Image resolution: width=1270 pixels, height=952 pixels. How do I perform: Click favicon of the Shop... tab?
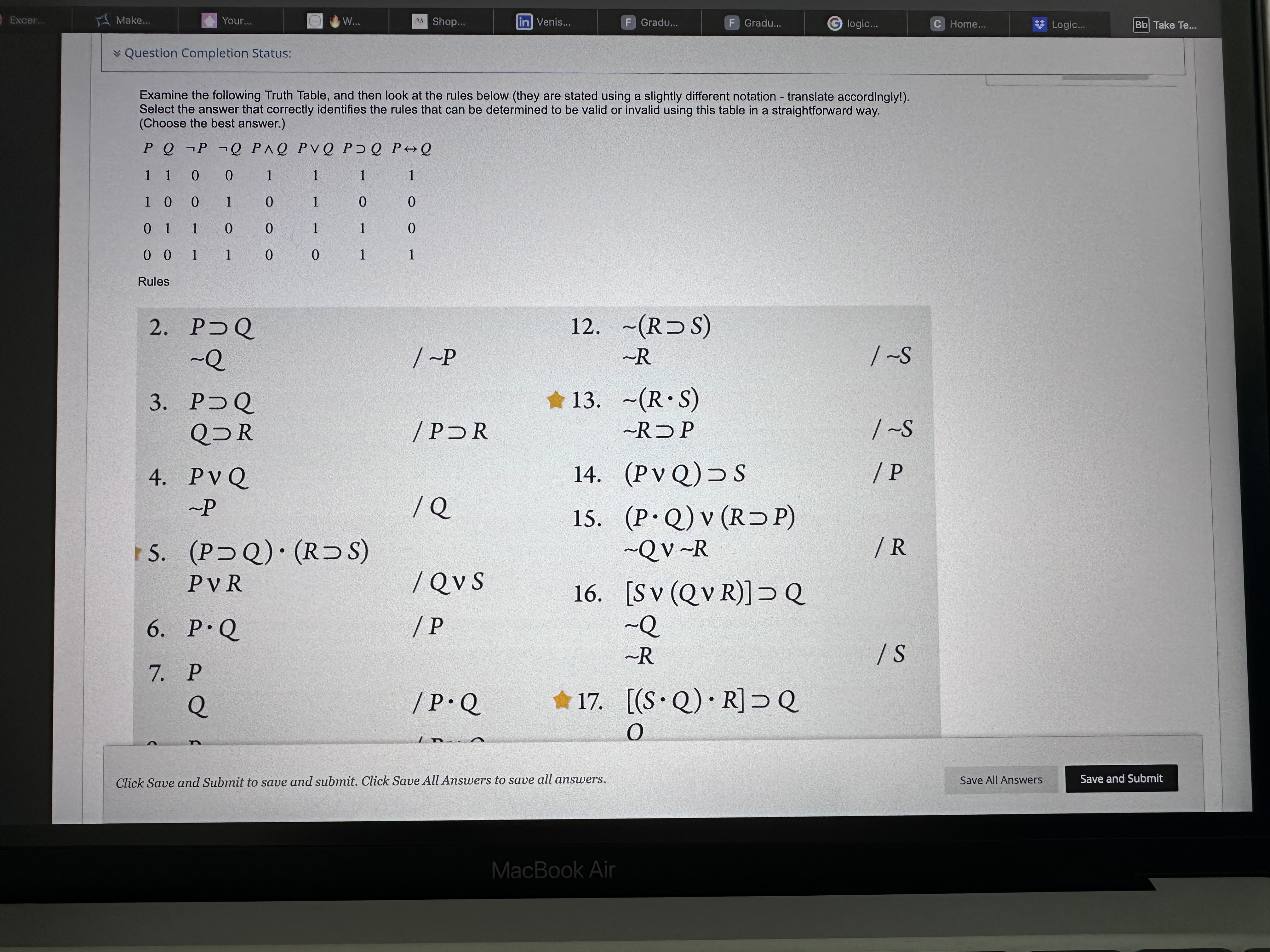coord(420,22)
